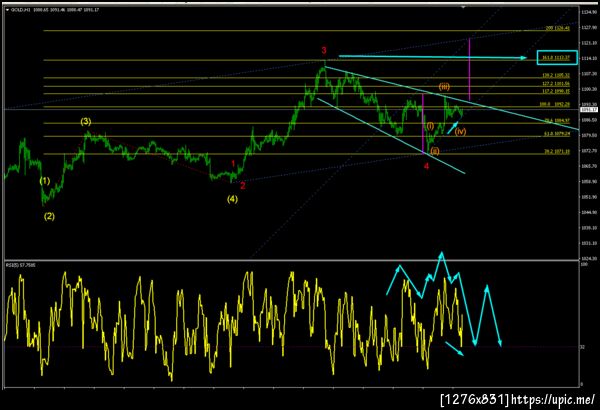Viewport: 600px width, 410px height.
Task: Click the yellow wave label (2)
Action: click(x=49, y=216)
